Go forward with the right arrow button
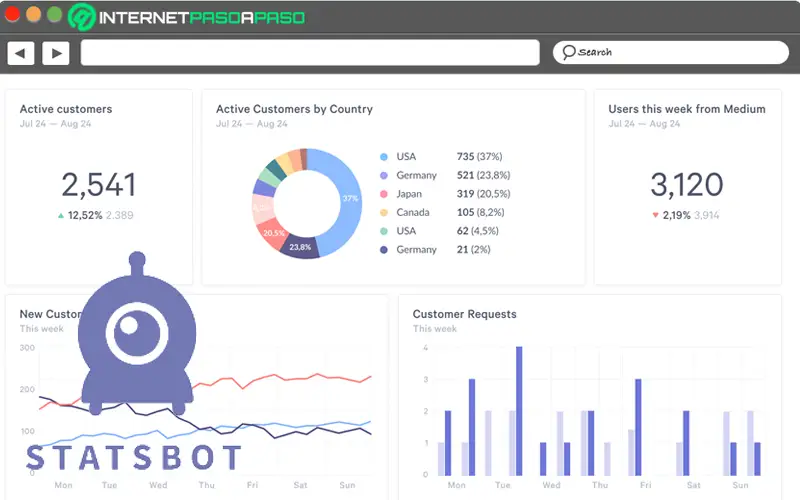 click(x=56, y=53)
